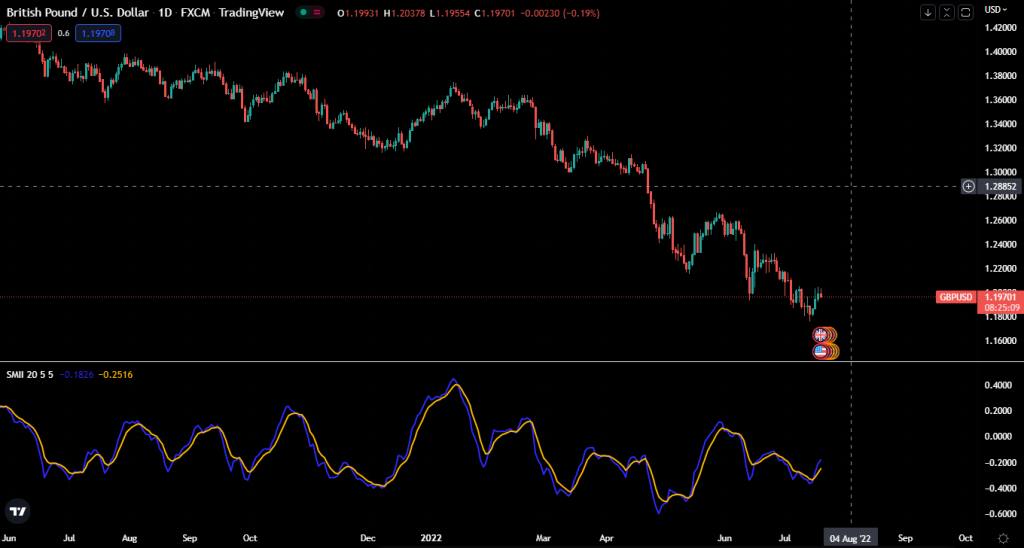Image resolution: width=1024 pixels, height=548 pixels.
Task: Click the O1.19931 open value
Action: (358, 13)
